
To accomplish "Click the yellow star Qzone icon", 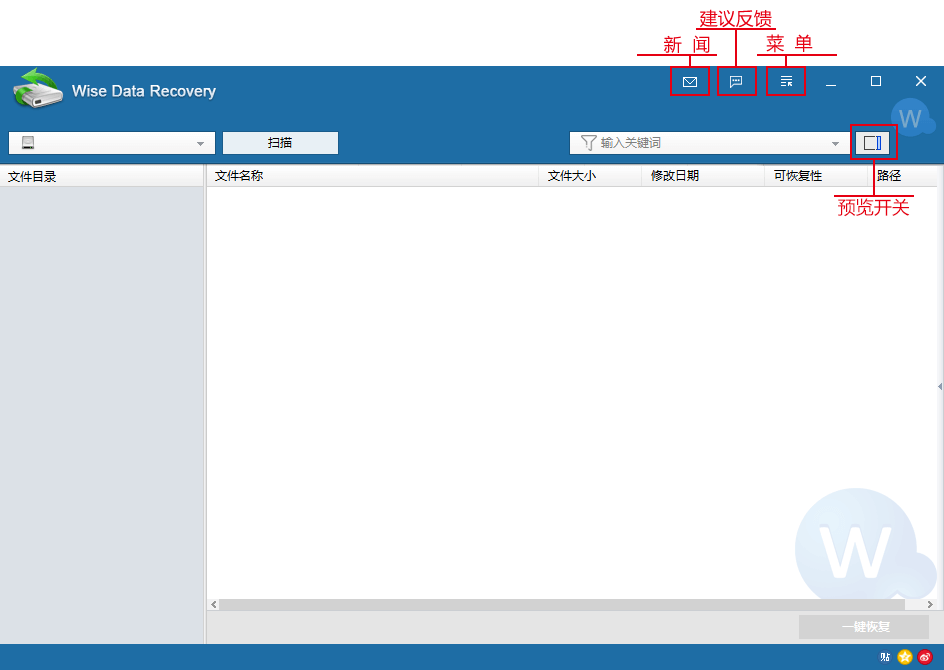I will [x=905, y=657].
